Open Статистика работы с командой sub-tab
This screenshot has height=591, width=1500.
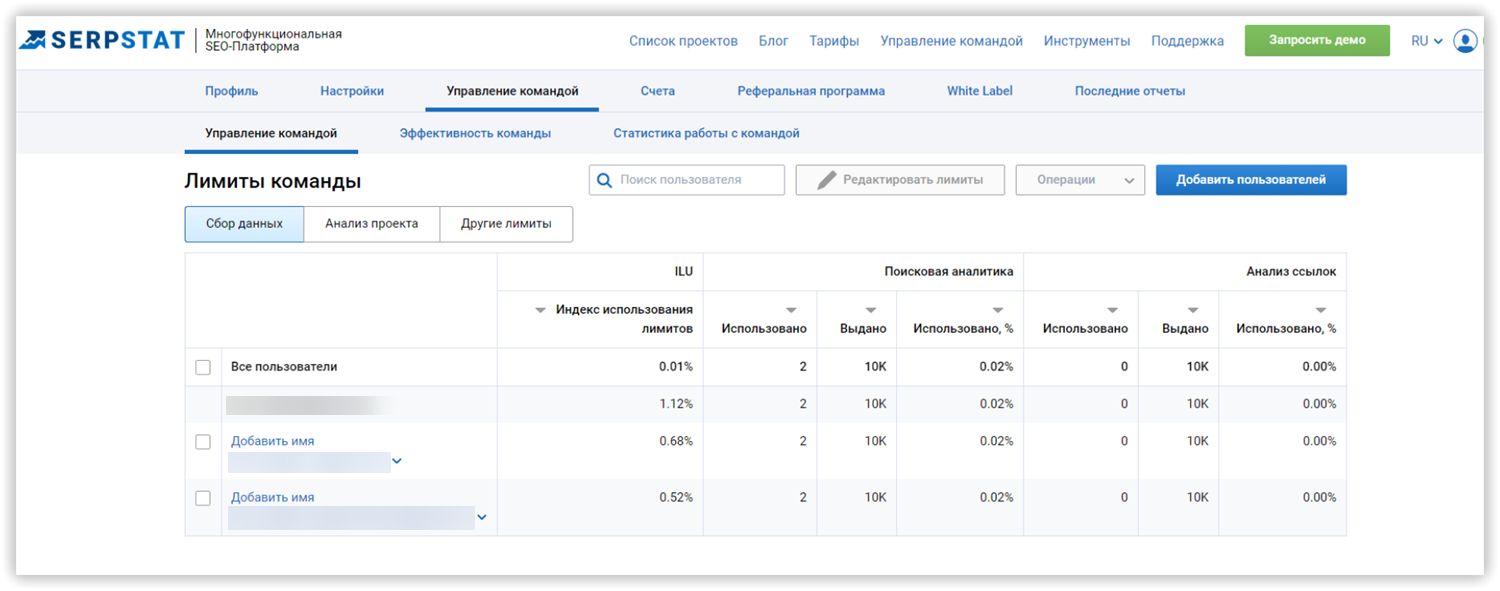706,133
